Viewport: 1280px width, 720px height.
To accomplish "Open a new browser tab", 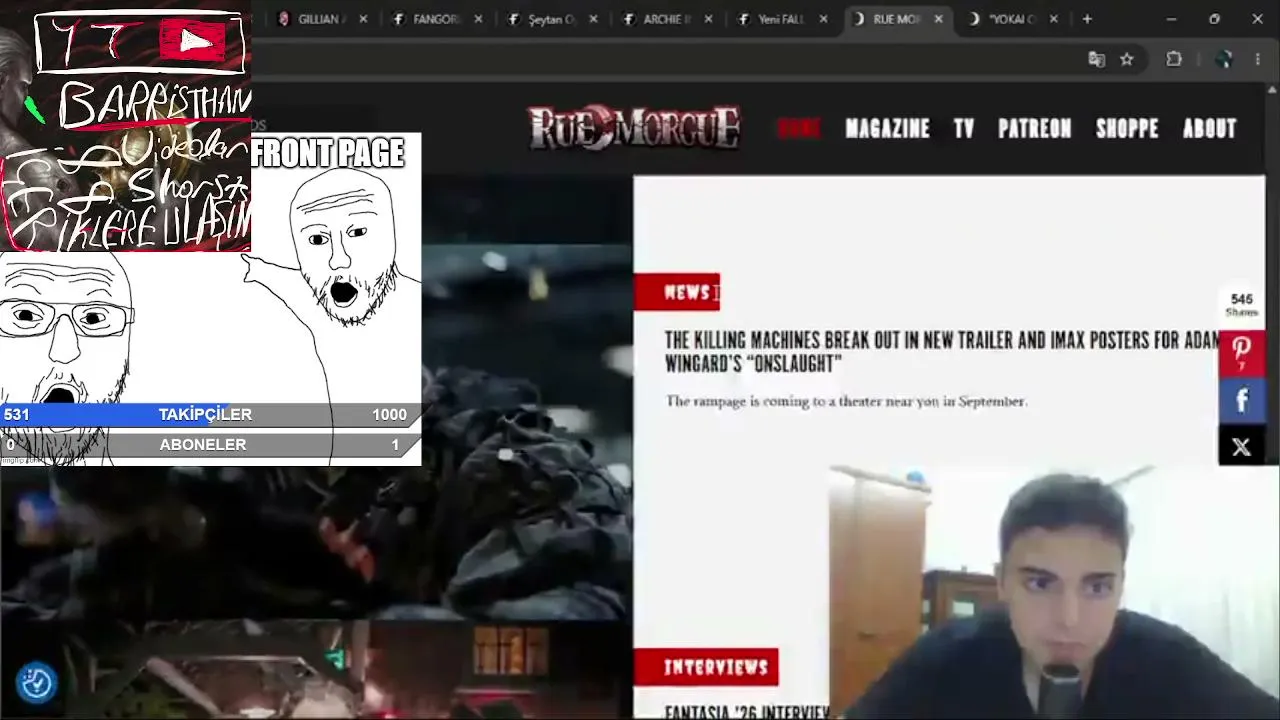I will point(1087,19).
